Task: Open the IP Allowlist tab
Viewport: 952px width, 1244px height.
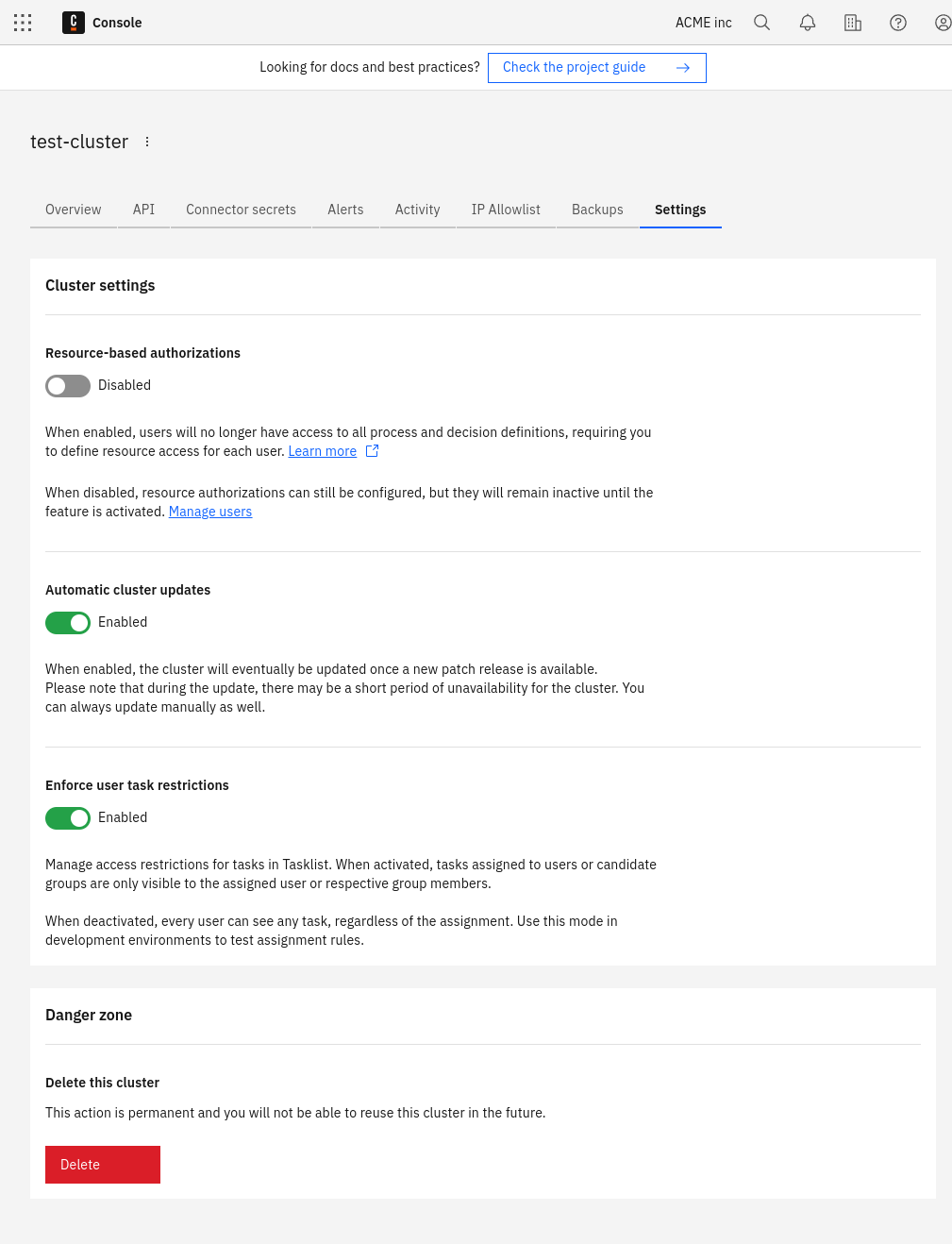Action: pyautogui.click(x=506, y=210)
